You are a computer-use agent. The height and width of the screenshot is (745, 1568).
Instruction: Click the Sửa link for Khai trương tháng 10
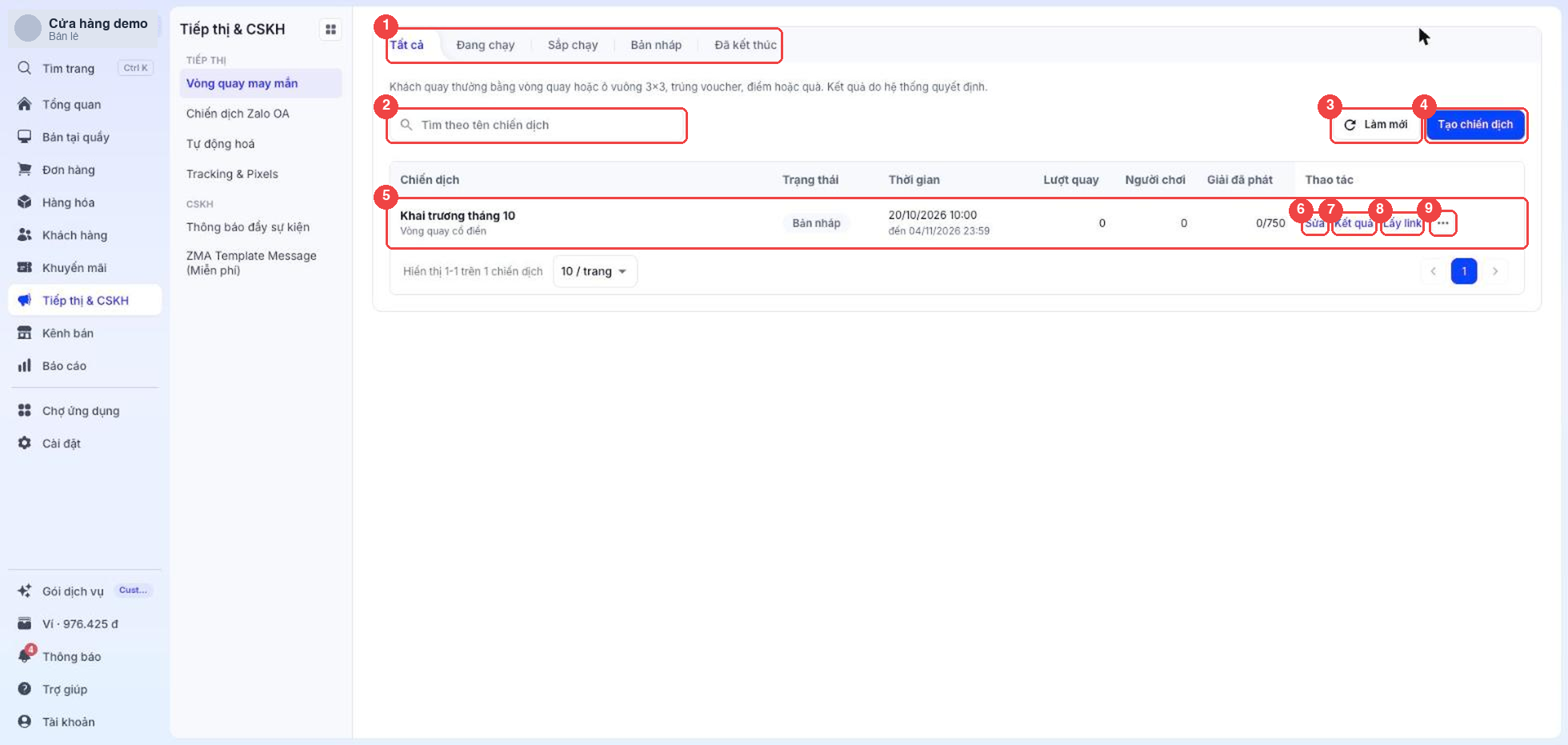1314,223
